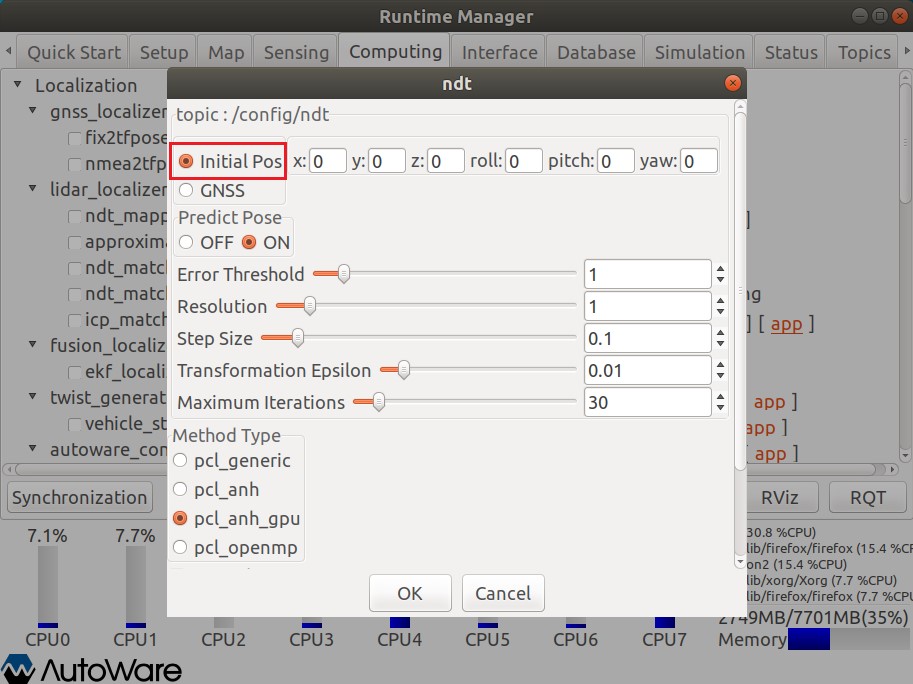Select the GNSS radio button

(x=186, y=190)
